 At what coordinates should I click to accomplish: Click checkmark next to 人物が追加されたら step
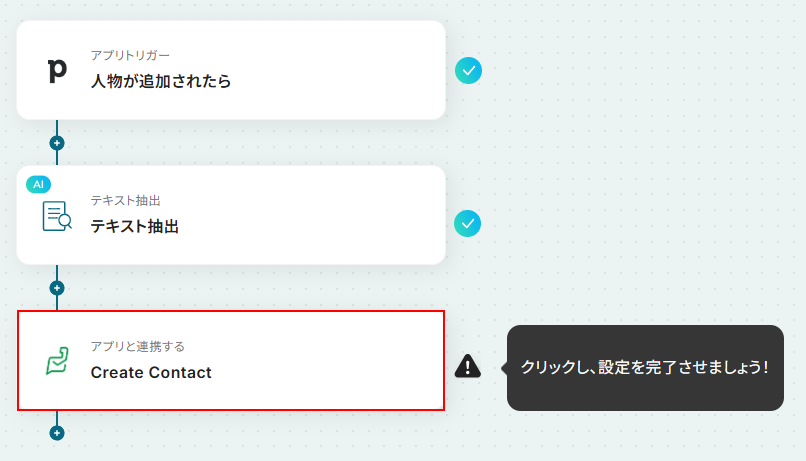tap(468, 70)
